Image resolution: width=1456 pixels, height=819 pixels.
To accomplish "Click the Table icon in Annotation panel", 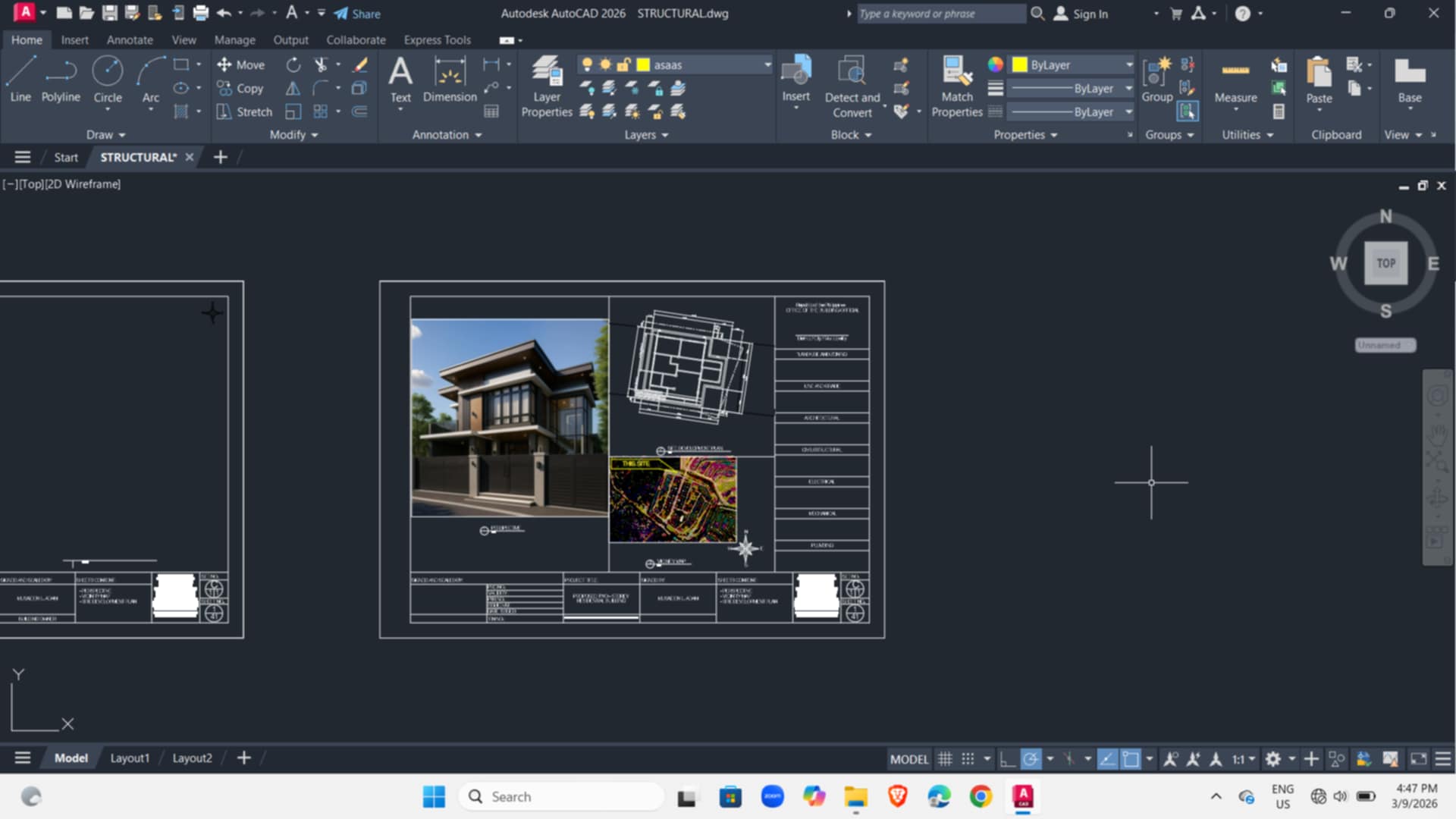I will point(491,112).
